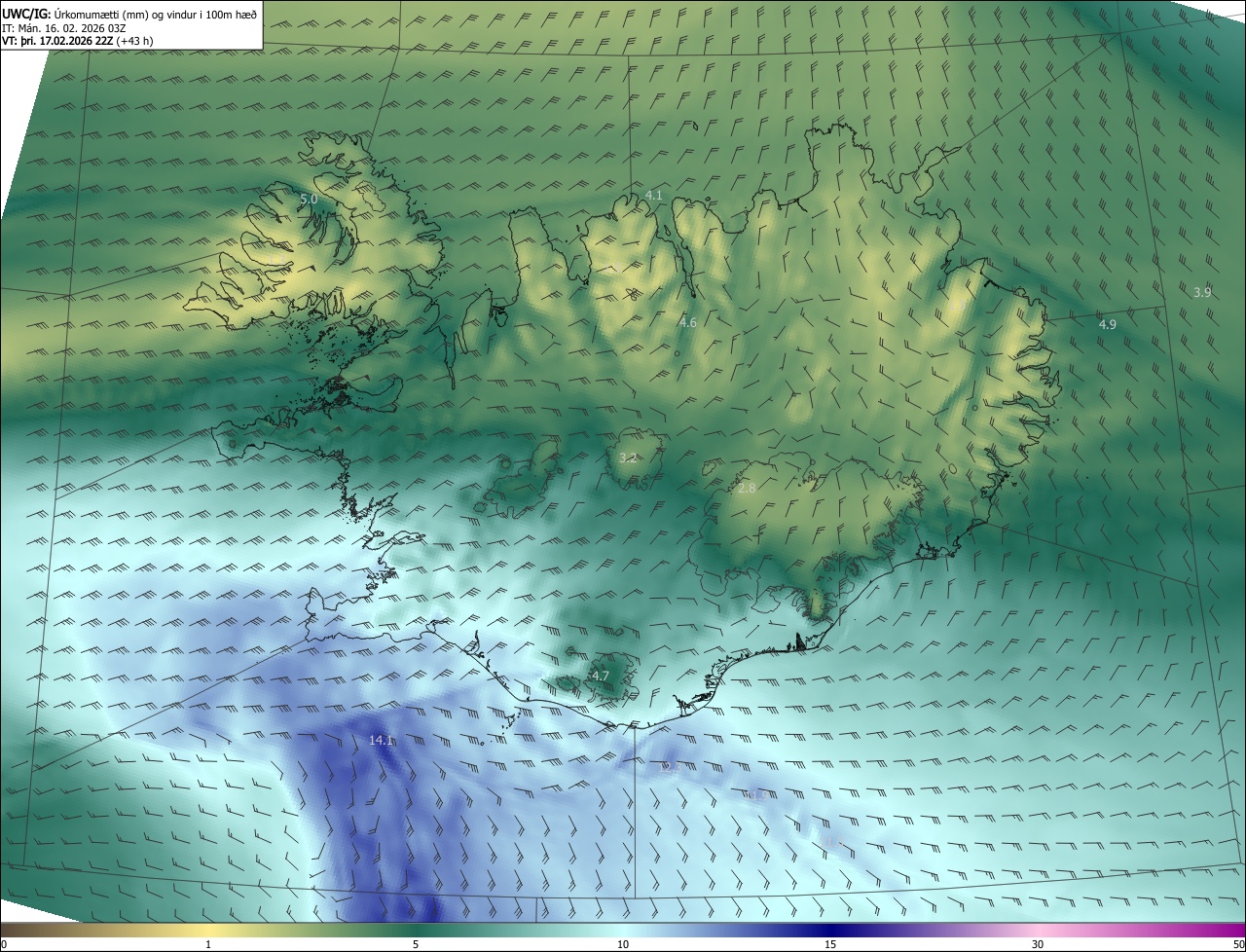Click the 14.1 precipitation value label

click(381, 741)
